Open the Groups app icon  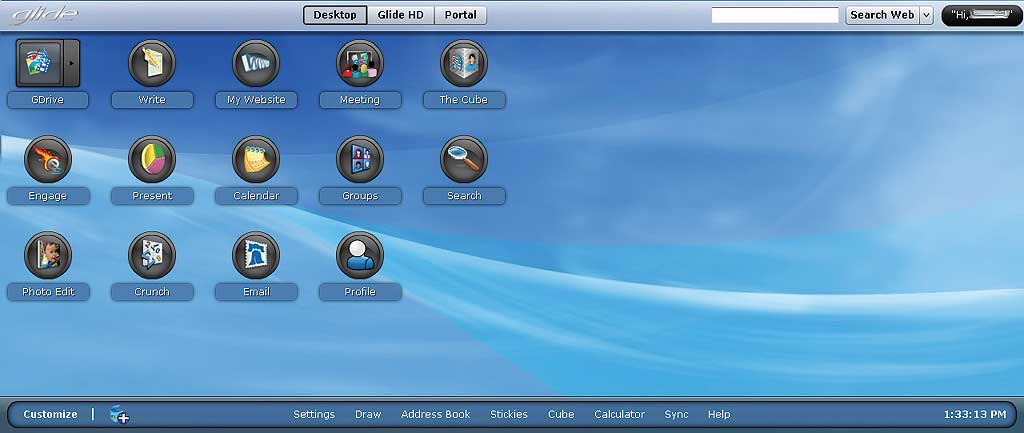tap(360, 159)
